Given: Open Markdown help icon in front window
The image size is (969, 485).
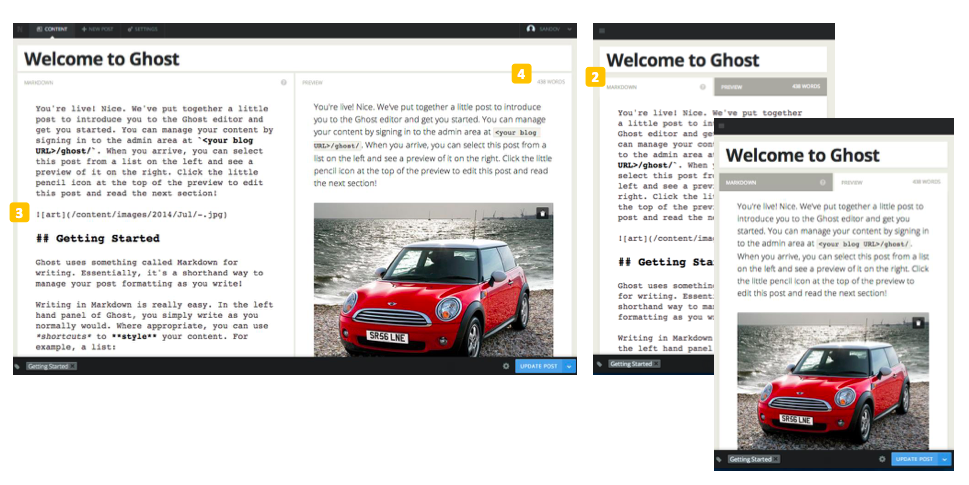Looking at the screenshot, I should (823, 182).
